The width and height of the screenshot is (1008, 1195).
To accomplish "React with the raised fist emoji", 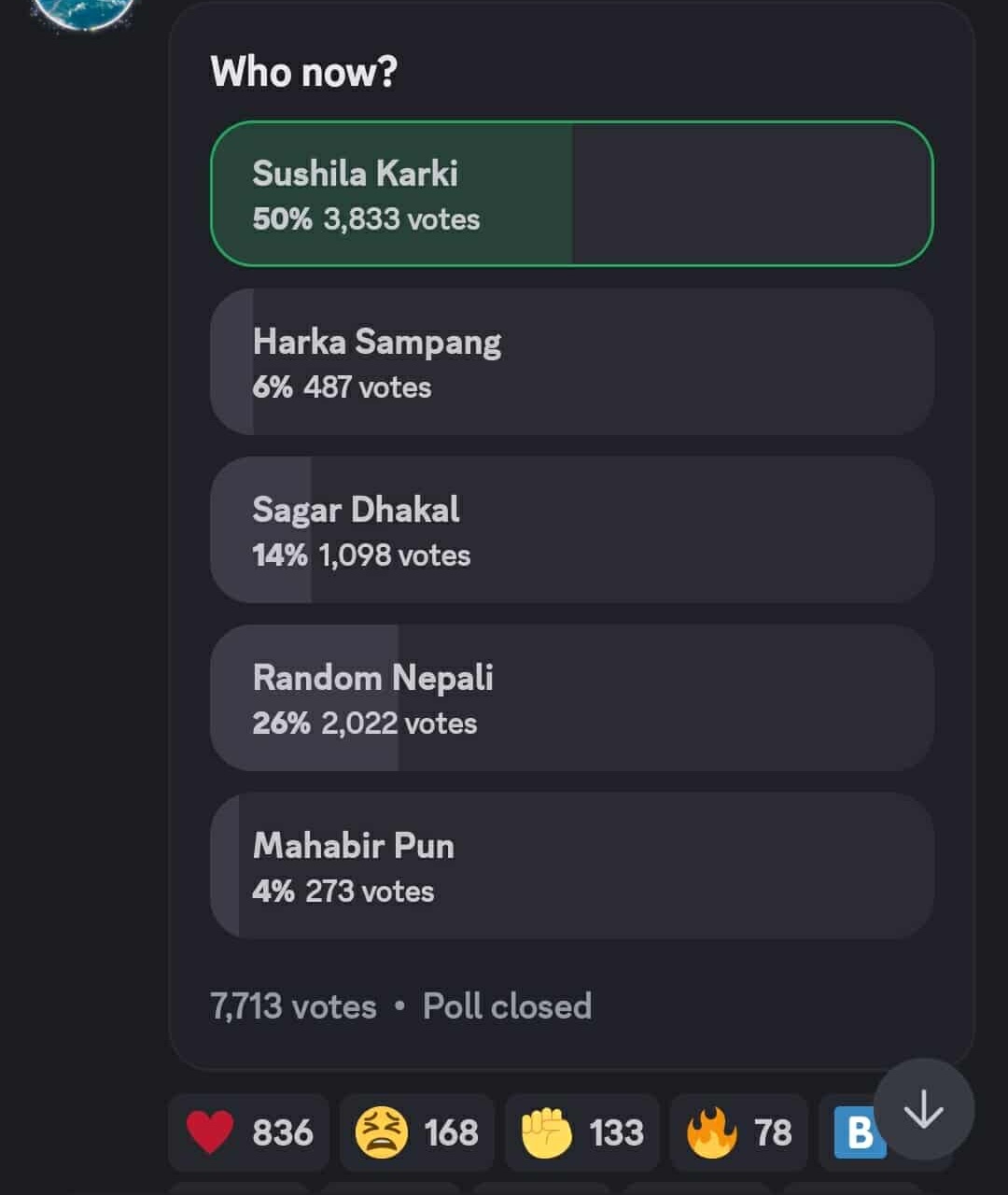I will [x=581, y=1132].
